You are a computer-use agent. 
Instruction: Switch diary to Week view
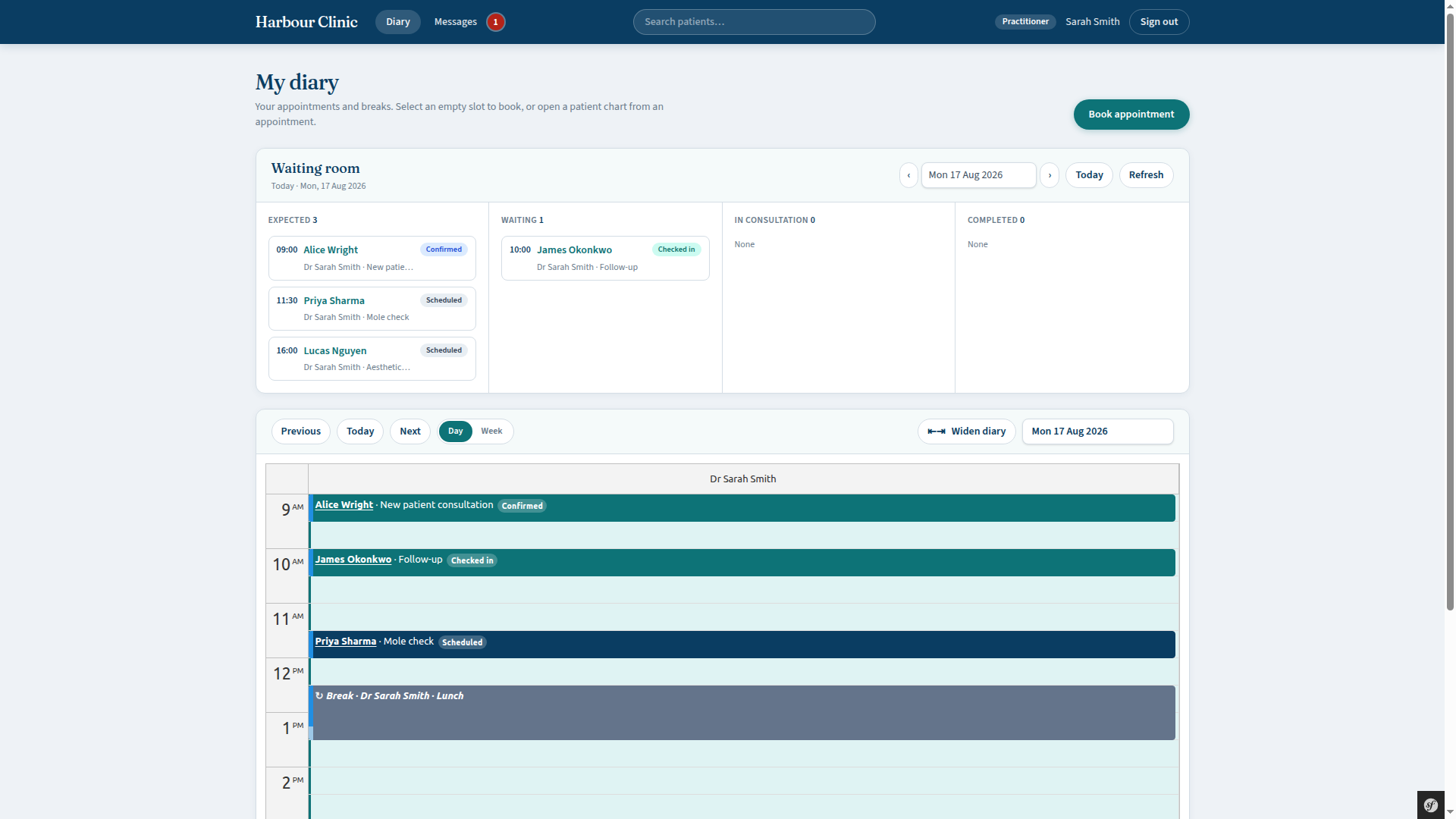(x=491, y=431)
